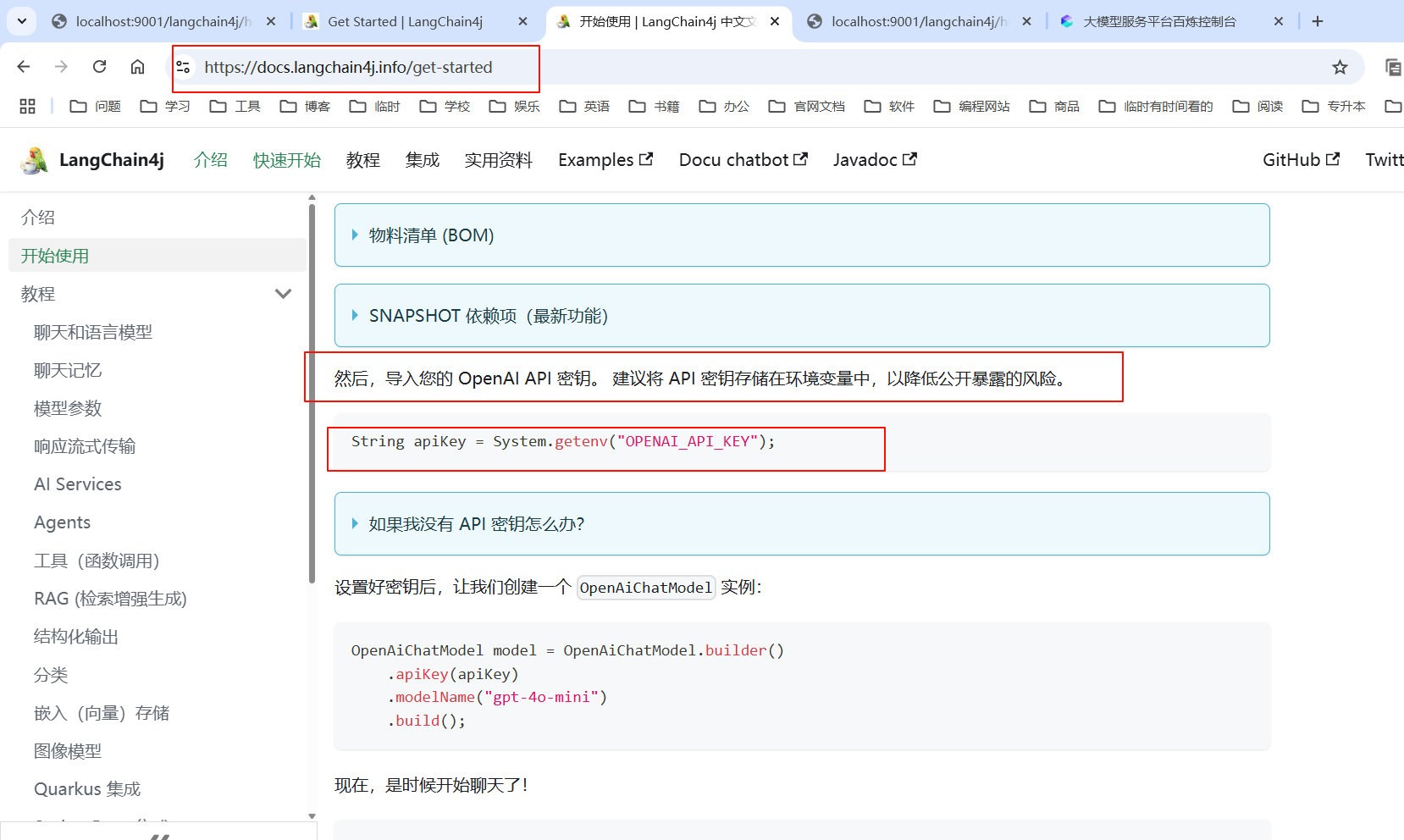The width and height of the screenshot is (1404, 840).
Task: Select 介绍 in the sidebar
Action: tap(158, 218)
